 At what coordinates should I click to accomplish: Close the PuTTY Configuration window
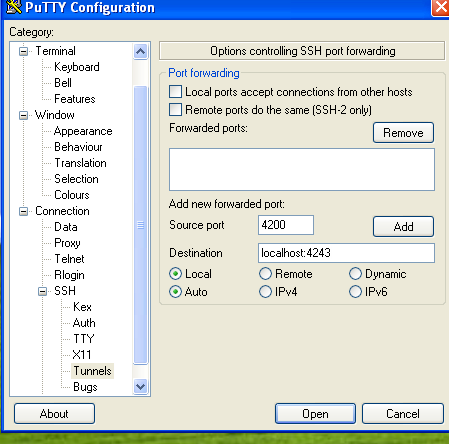point(441,7)
